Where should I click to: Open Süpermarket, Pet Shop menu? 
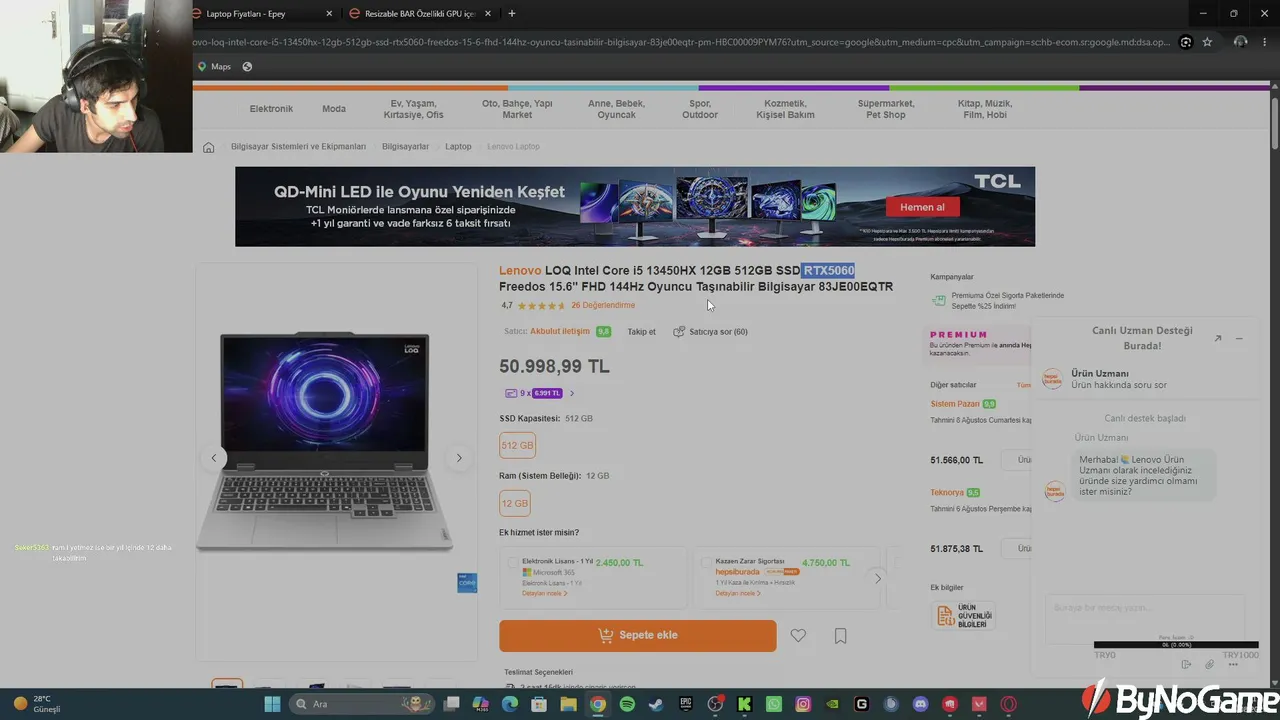(886, 109)
